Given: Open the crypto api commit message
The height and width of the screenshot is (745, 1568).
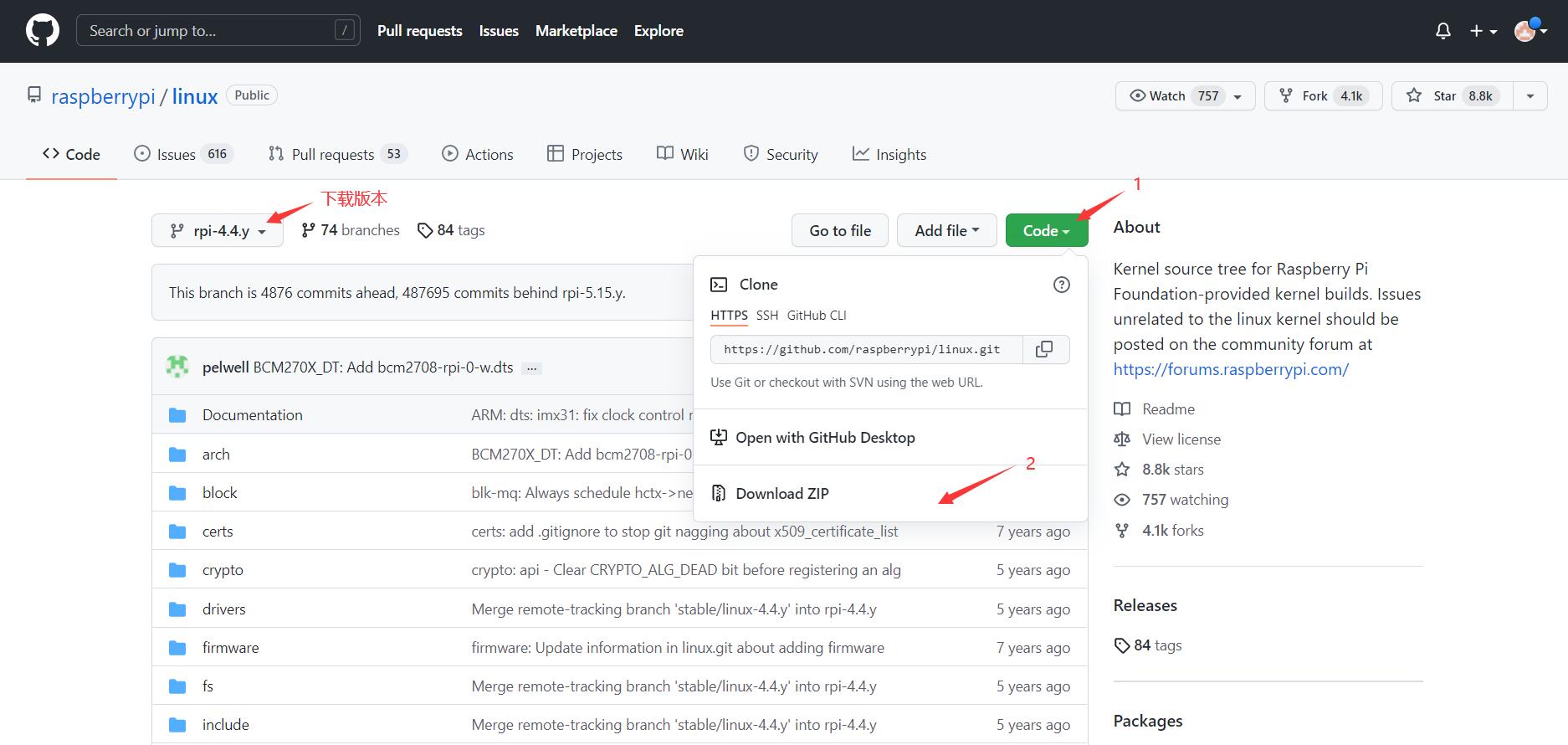Looking at the screenshot, I should pyautogui.click(x=686, y=570).
